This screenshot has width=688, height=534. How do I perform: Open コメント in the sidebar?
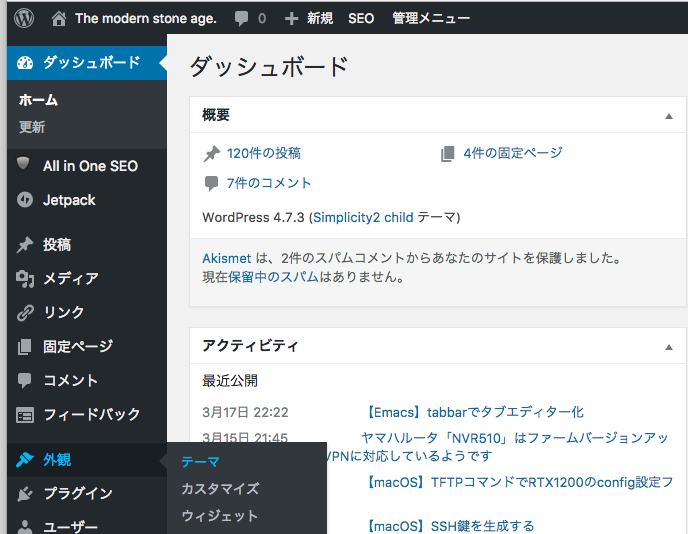87,380
